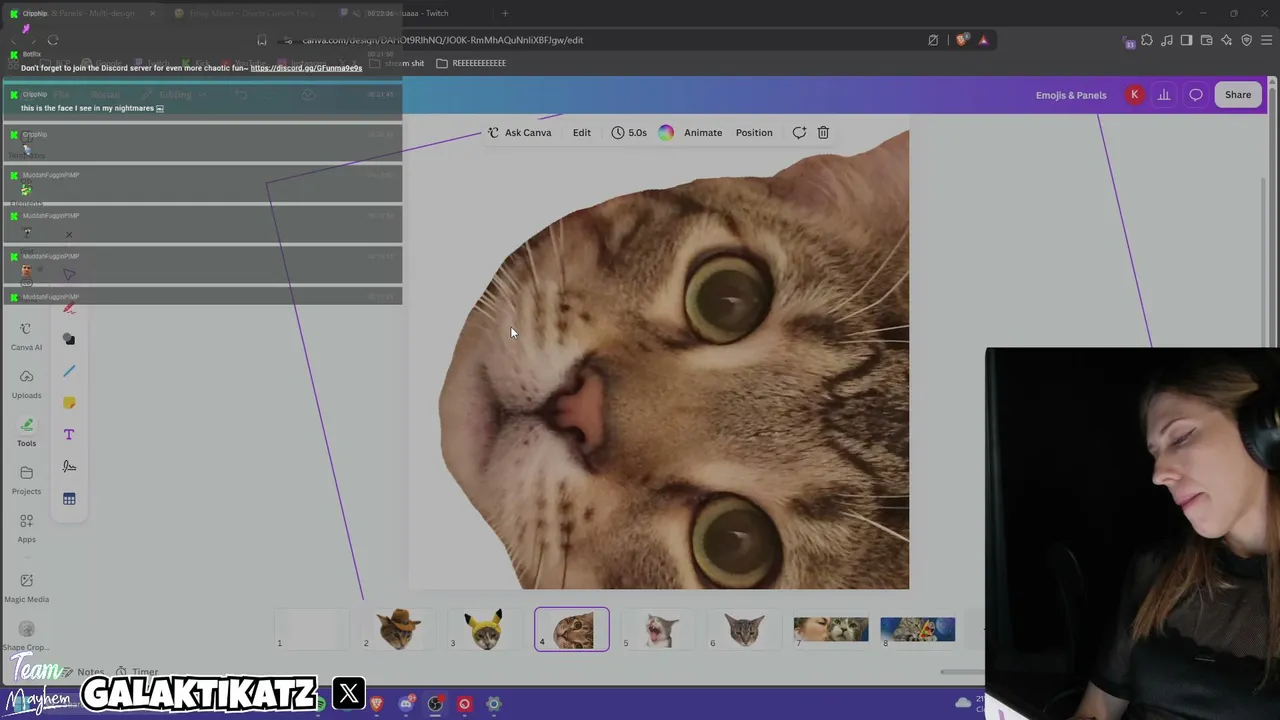This screenshot has width=1280, height=720.
Task: Toggle the browser sidebar panel icon
Action: (1186, 40)
